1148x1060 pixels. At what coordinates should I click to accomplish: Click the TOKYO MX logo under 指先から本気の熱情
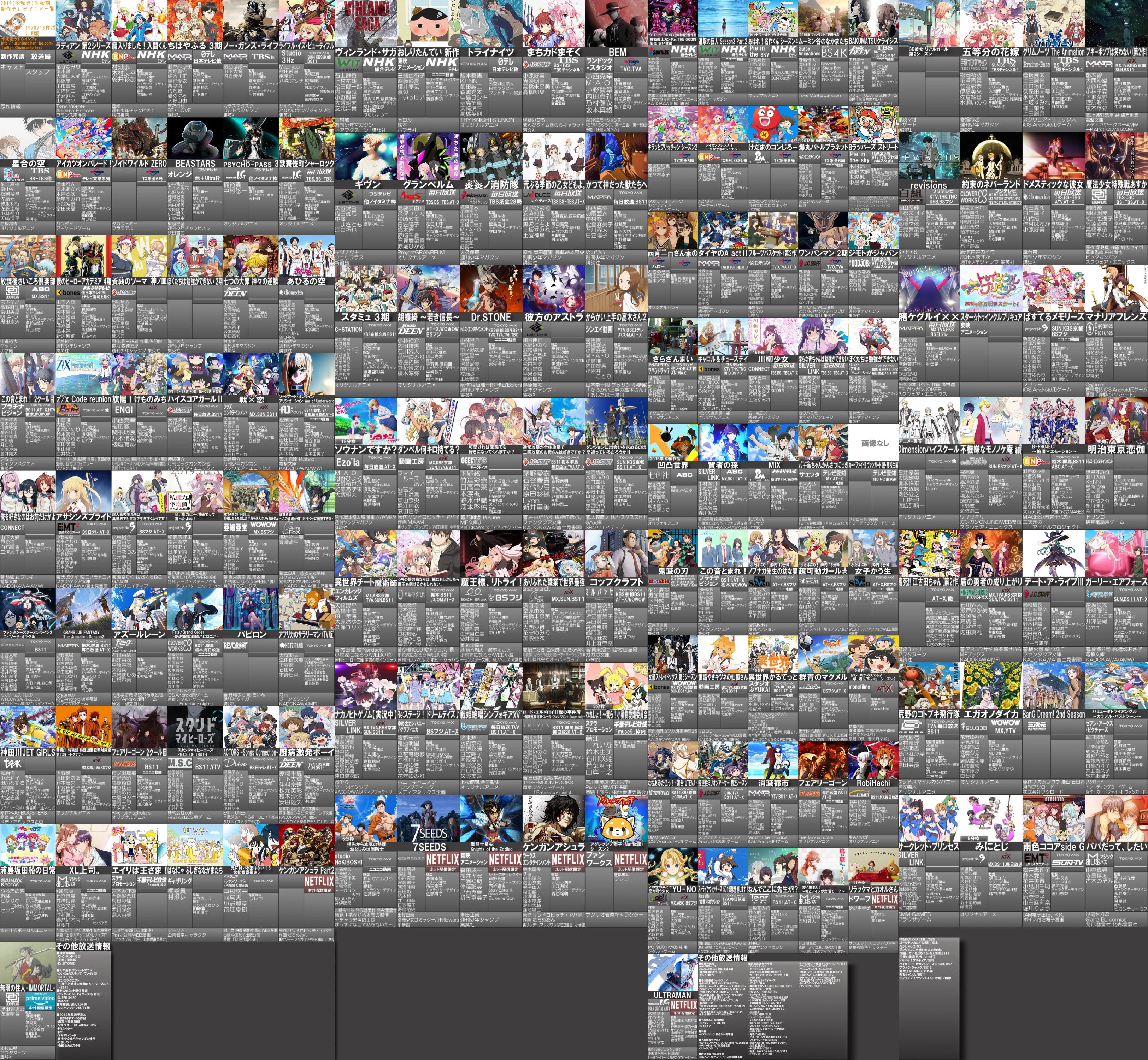pos(379,859)
